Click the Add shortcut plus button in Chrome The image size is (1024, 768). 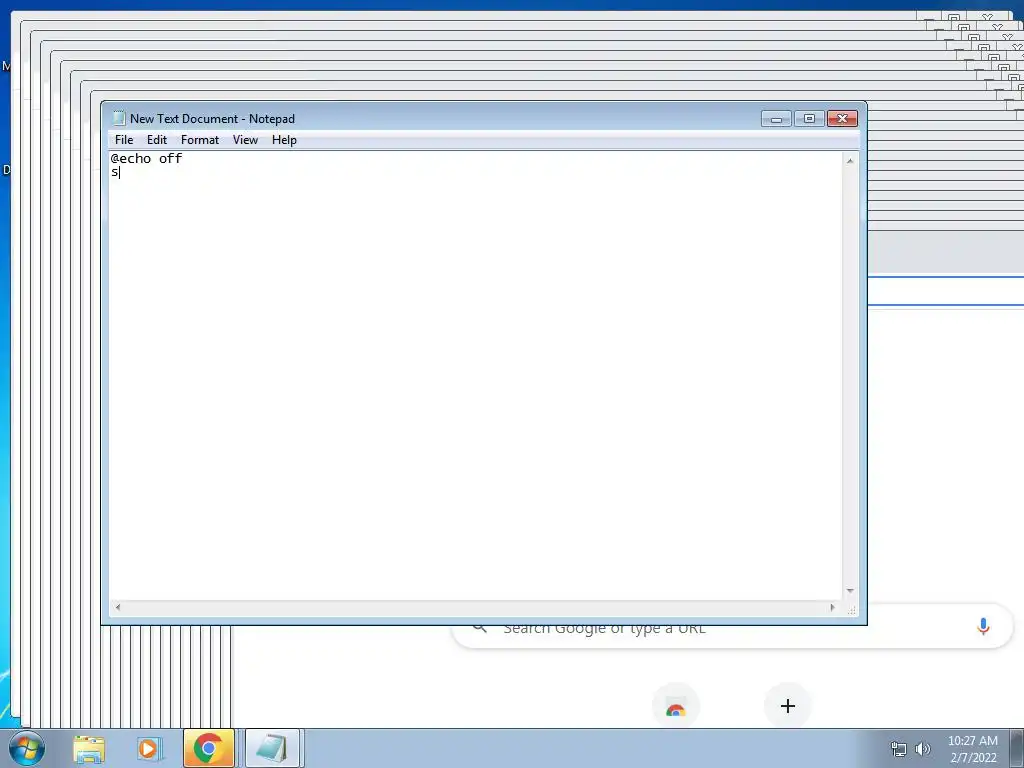pyautogui.click(x=788, y=706)
